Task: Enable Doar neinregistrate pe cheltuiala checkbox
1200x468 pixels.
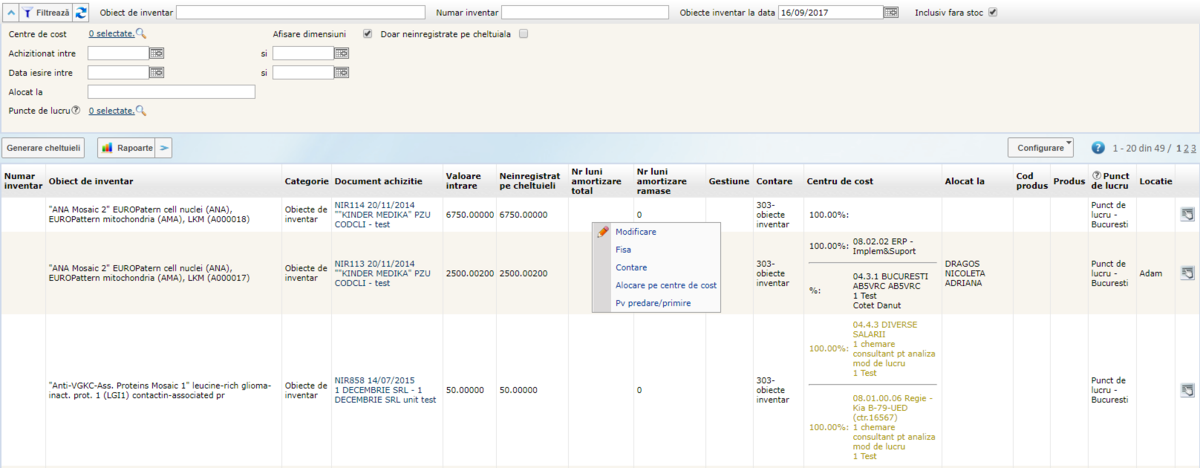Action: (x=523, y=33)
